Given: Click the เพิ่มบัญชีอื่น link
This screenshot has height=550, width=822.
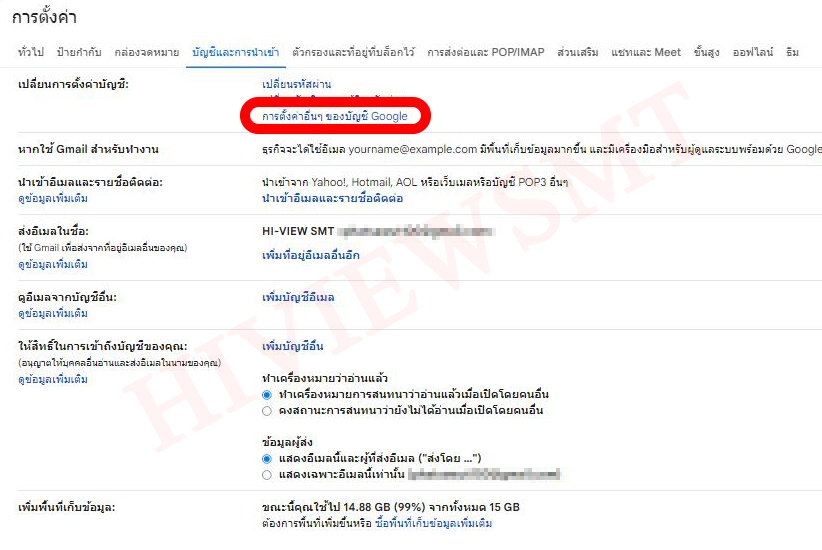Looking at the screenshot, I should (x=292, y=346).
